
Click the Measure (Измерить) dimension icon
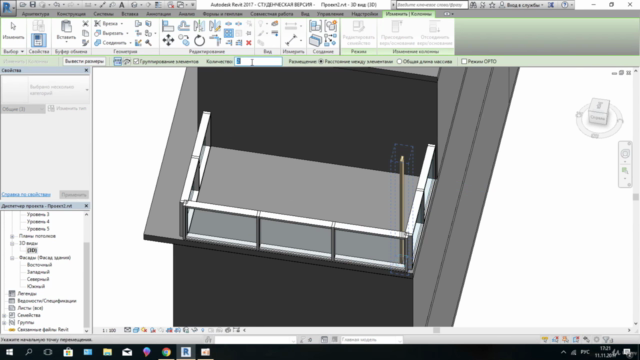click(x=291, y=40)
